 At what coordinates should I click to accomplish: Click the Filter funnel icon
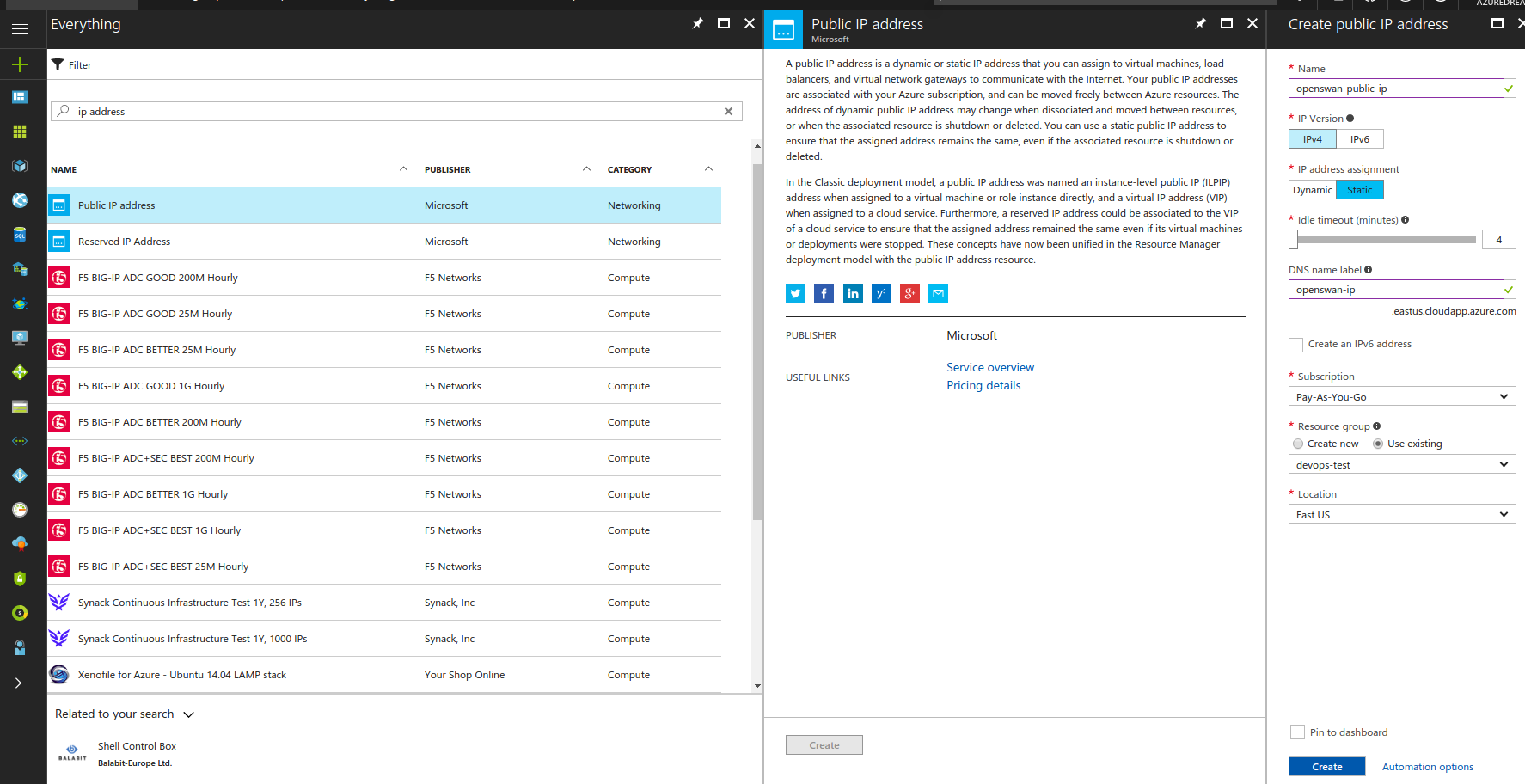pyautogui.click(x=58, y=64)
